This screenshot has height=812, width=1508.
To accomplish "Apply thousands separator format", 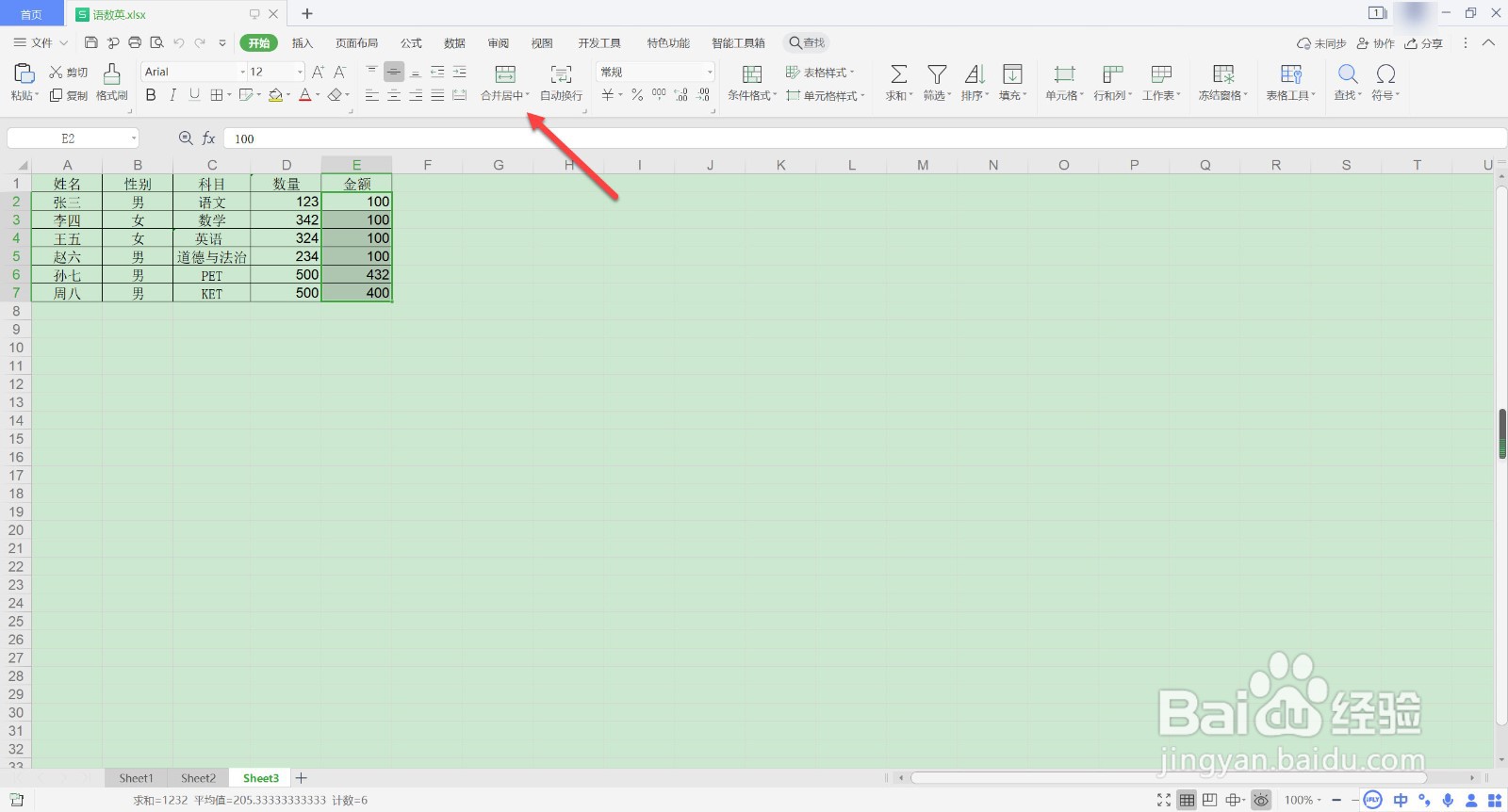I will (659, 95).
